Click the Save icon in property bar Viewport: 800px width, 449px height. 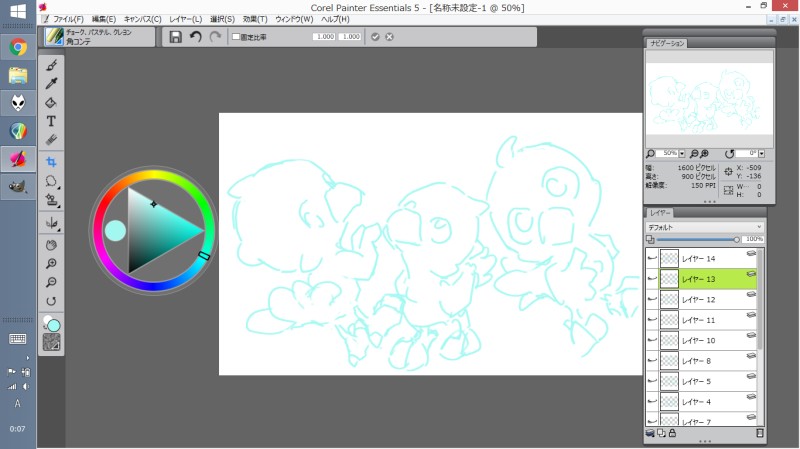click(x=176, y=37)
